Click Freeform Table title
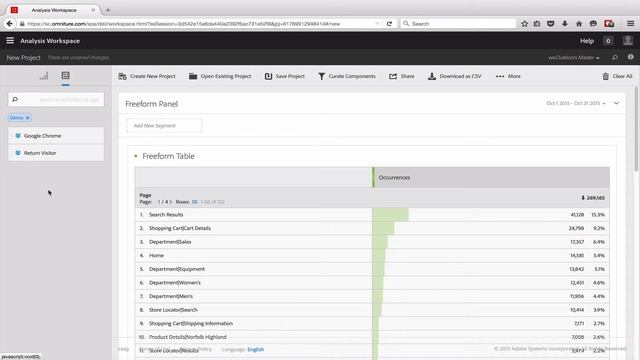Screen dimensions: 640x360 [x=168, y=156]
